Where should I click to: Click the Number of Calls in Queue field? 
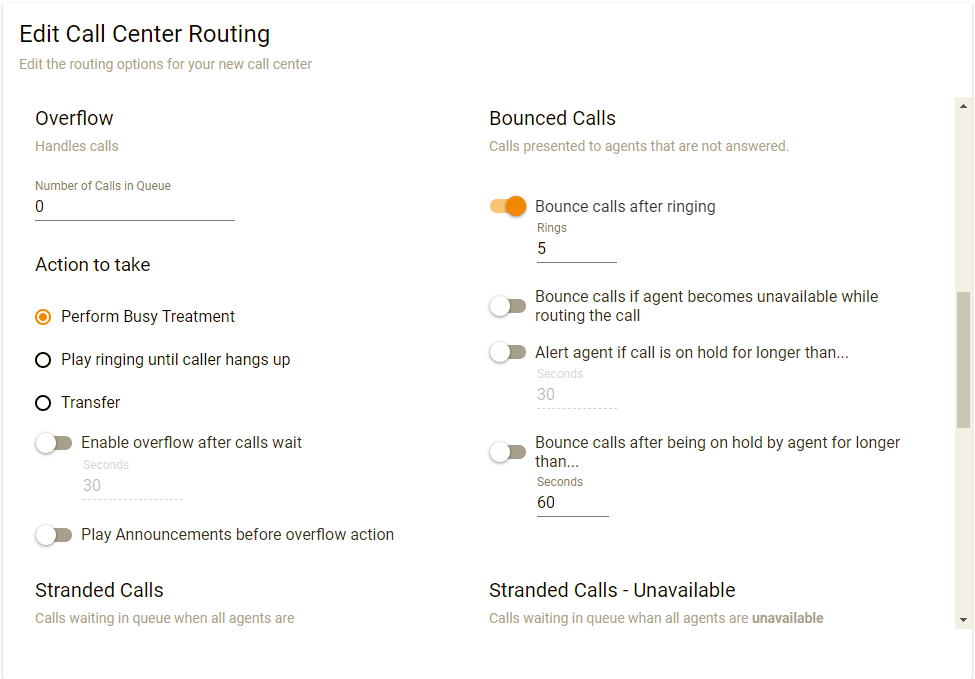(134, 207)
